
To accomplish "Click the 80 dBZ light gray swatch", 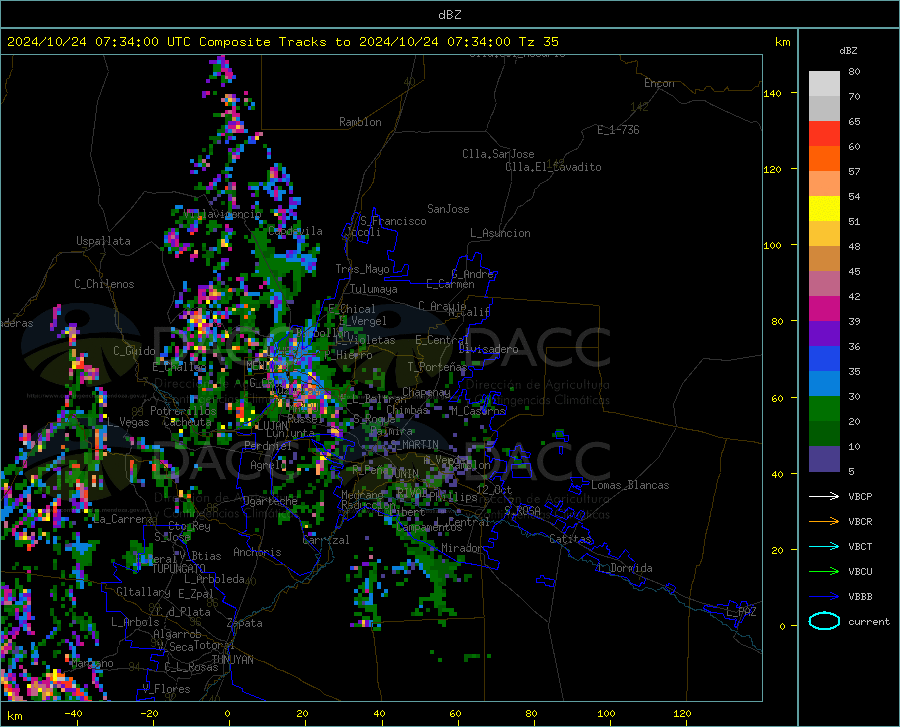I will point(824,84).
